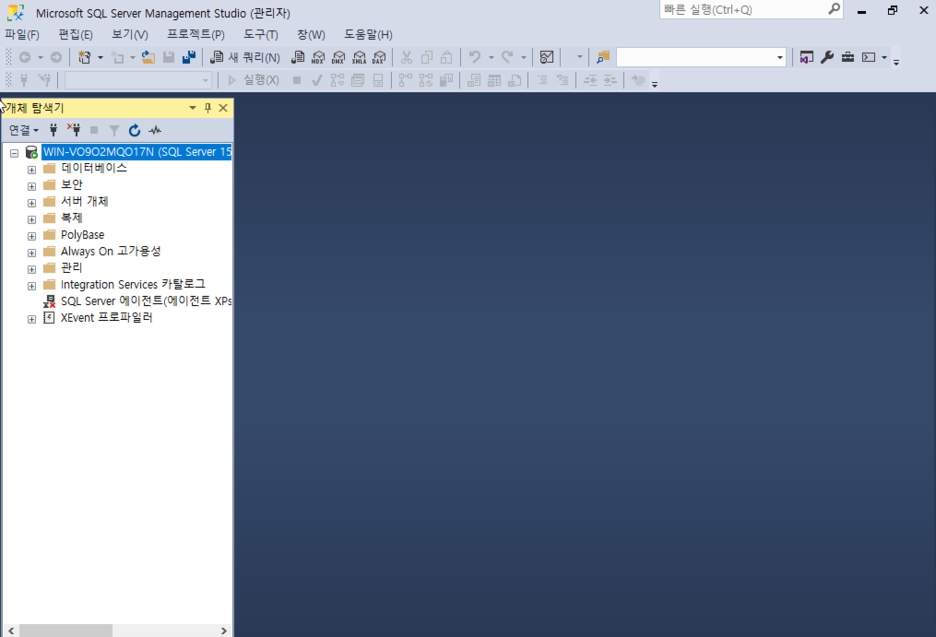This screenshot has height=637, width=936.
Task: Click the Object Explorer filter icon
Action: [114, 130]
